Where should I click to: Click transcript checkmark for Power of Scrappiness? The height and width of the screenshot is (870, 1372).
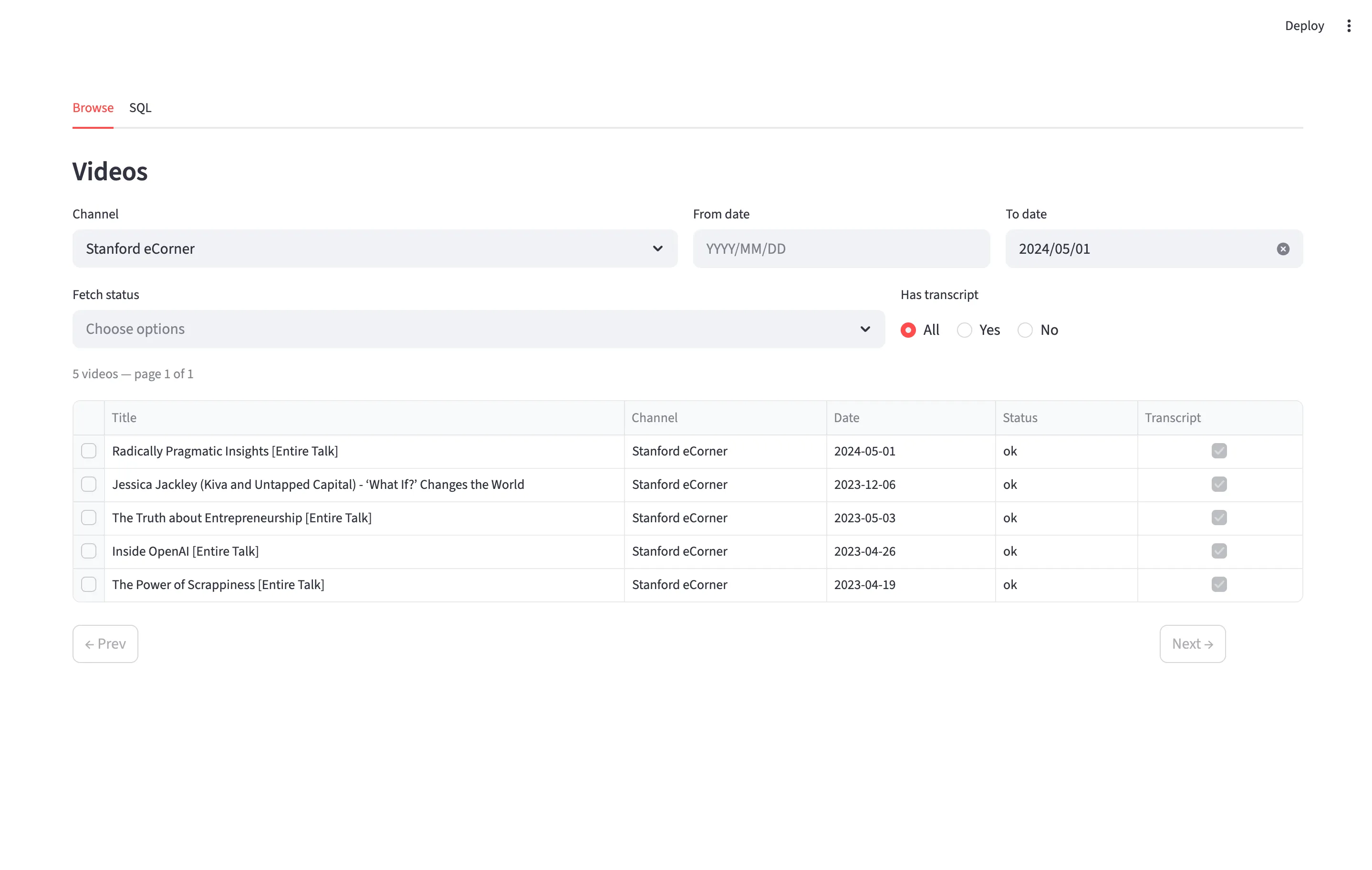1219,585
